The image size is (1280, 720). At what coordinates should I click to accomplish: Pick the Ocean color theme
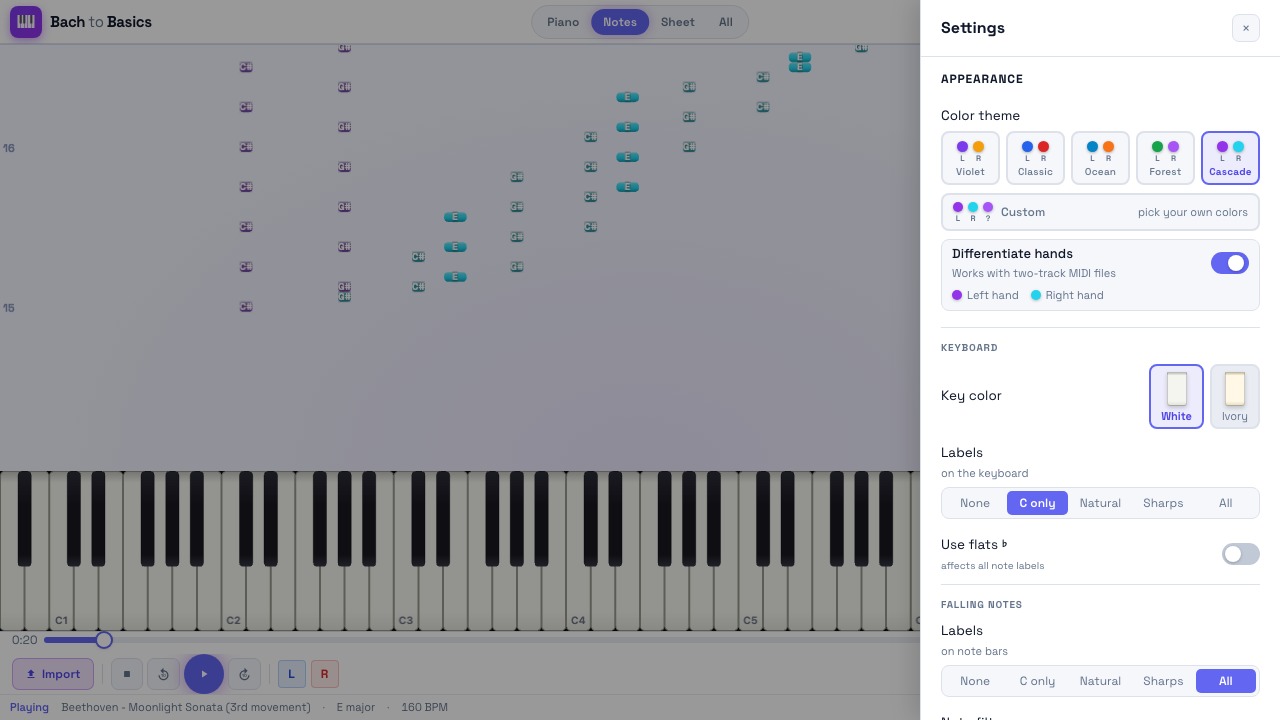1100,158
